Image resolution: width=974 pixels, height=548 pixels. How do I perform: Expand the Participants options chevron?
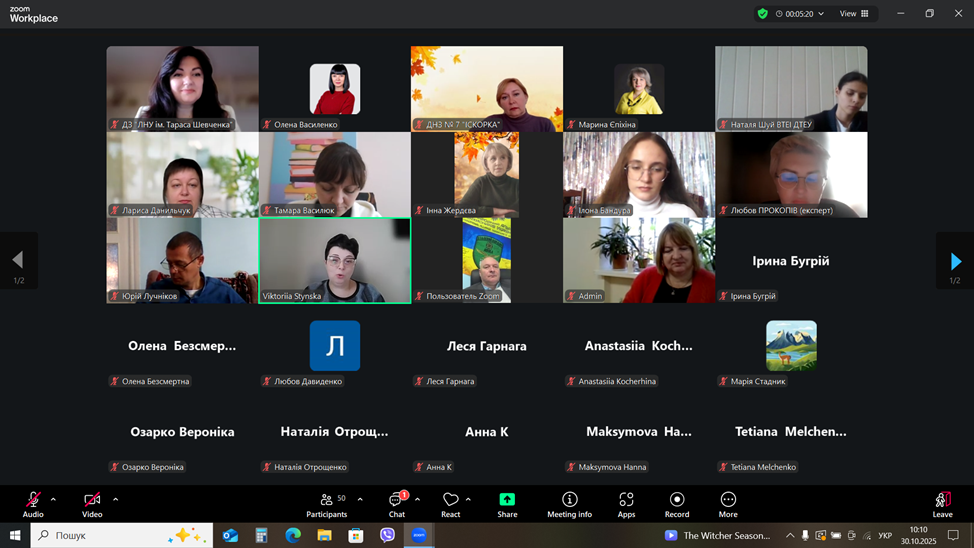coord(360,499)
